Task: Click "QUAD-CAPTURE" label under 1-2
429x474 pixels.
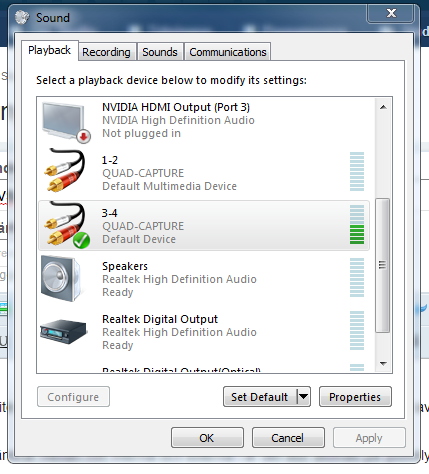Action: pos(143,173)
